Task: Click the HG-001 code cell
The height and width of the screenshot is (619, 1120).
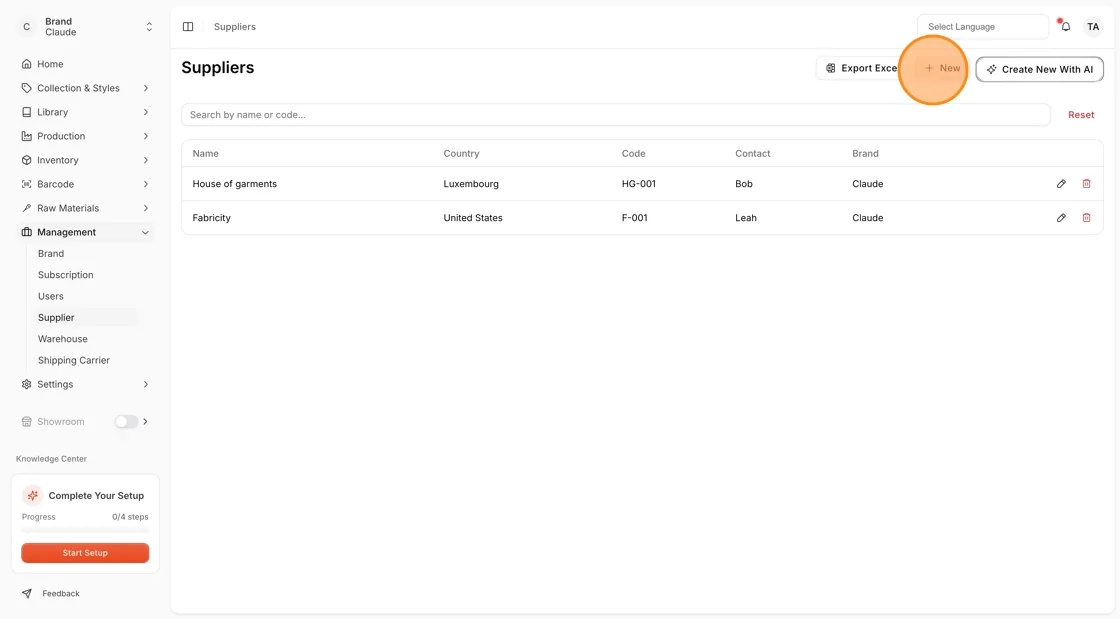Action: (639, 183)
